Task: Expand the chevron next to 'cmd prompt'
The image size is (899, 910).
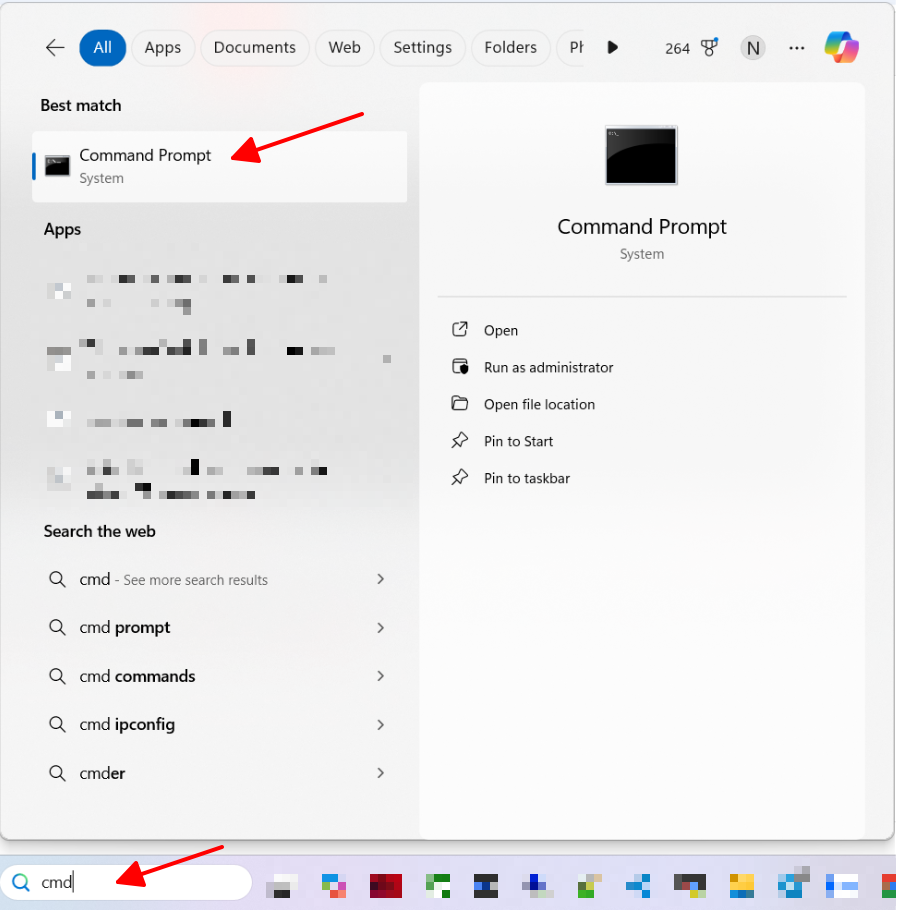Action: (x=381, y=628)
